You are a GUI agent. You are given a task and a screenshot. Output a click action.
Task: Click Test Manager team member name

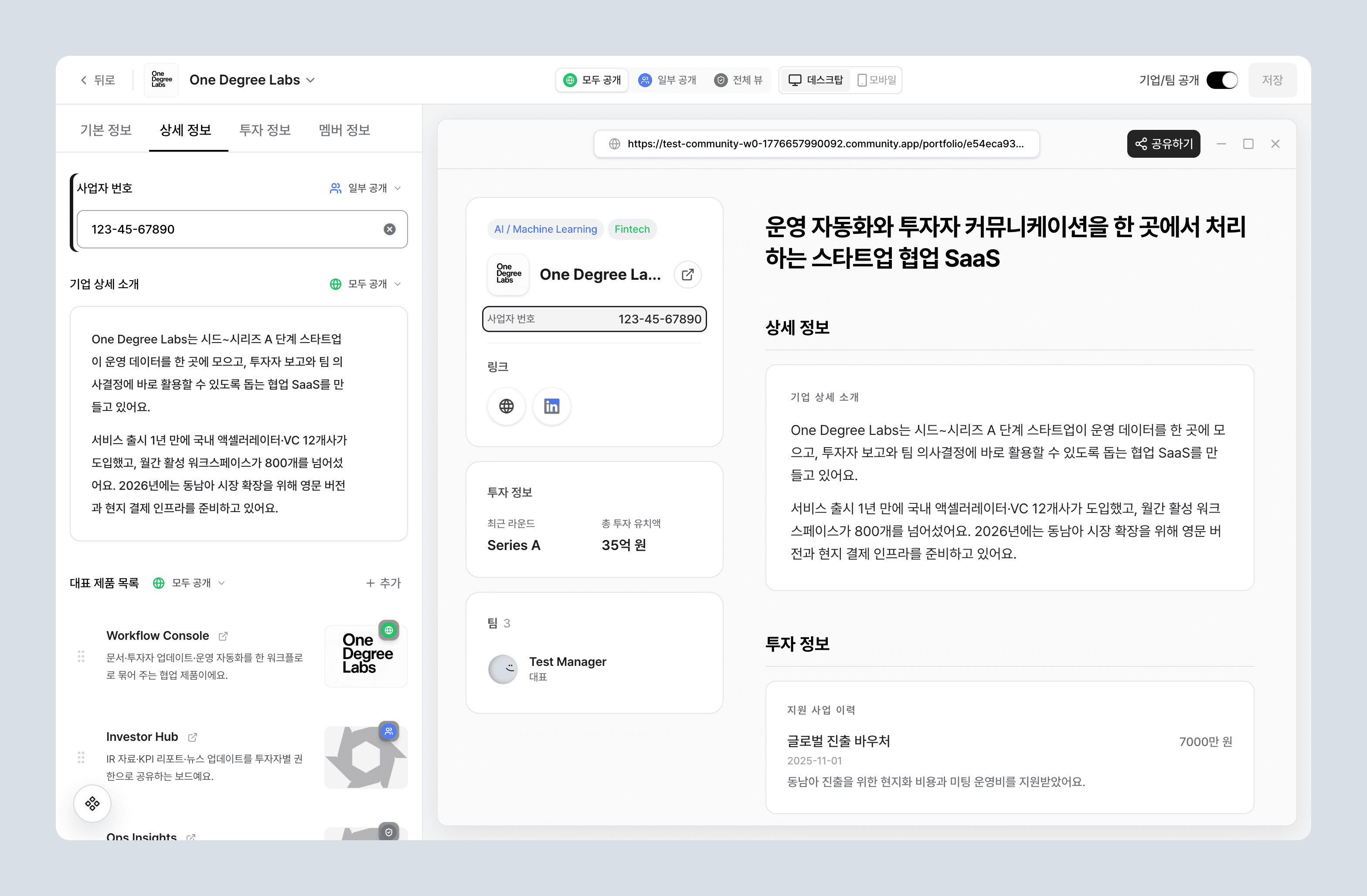(568, 662)
